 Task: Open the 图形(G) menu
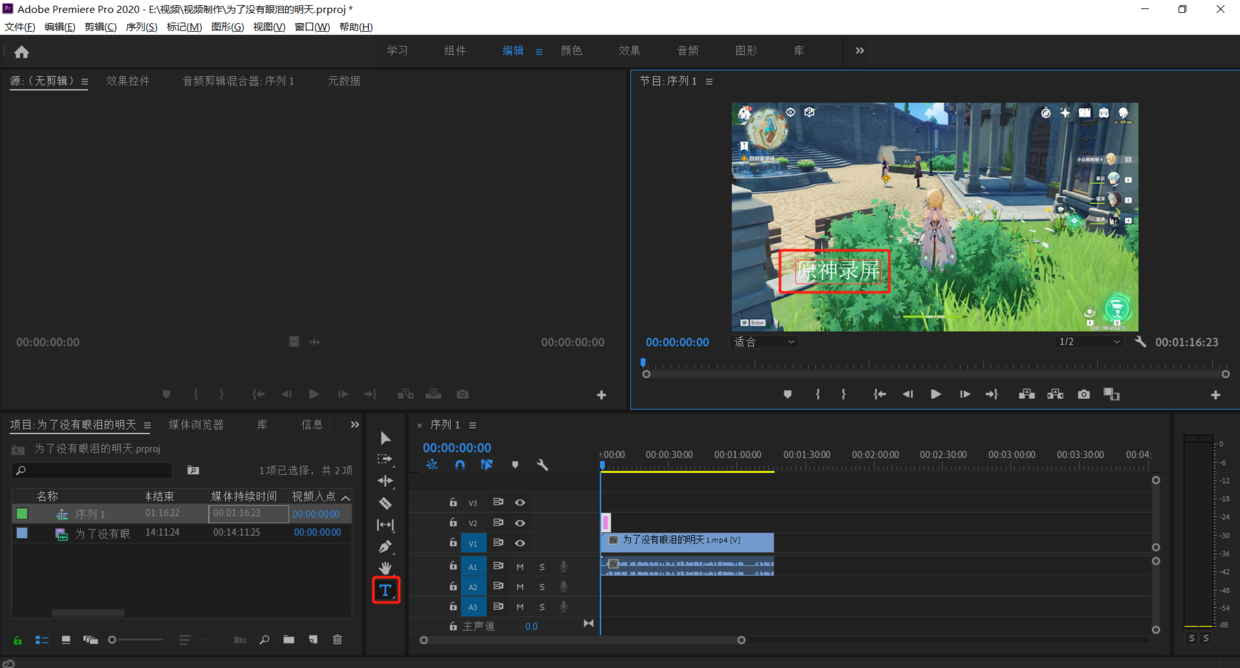pos(227,27)
